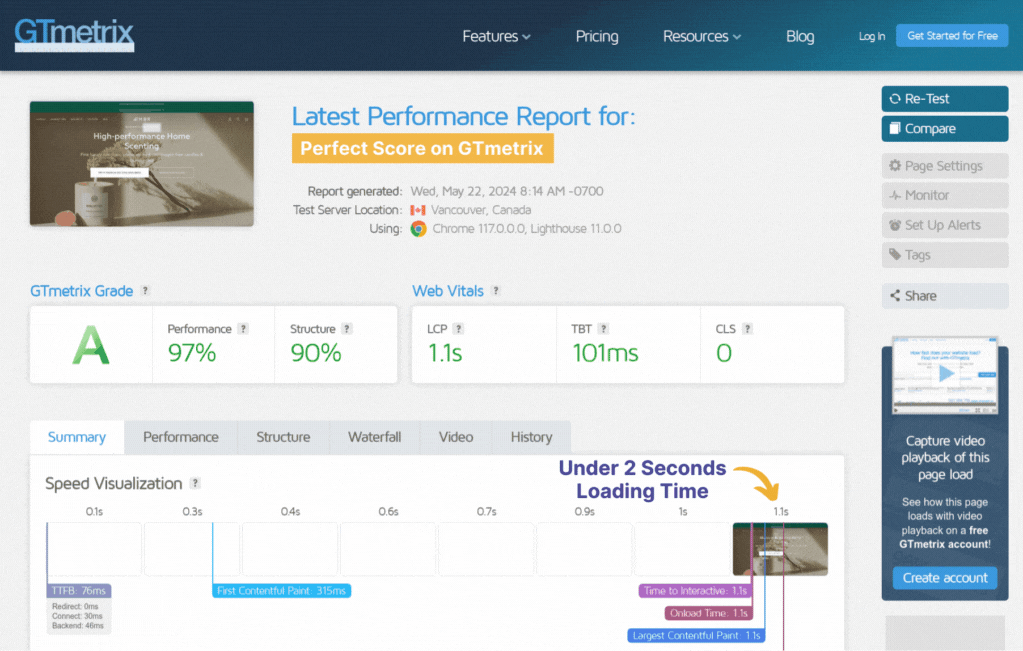Click Time to Interactive: 1.1s marker
1023x651 pixels.
pos(695,591)
